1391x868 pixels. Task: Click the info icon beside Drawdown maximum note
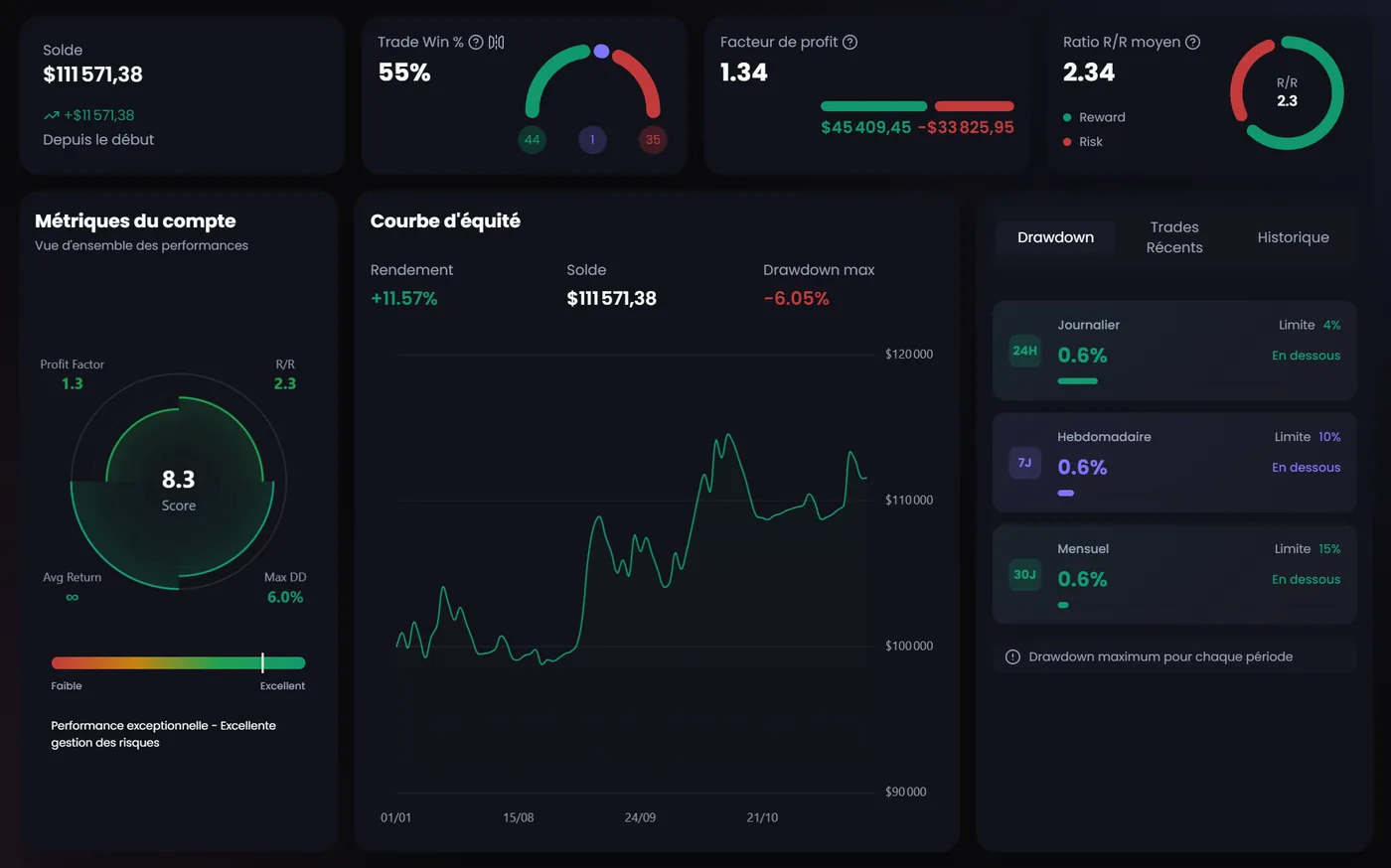1012,656
